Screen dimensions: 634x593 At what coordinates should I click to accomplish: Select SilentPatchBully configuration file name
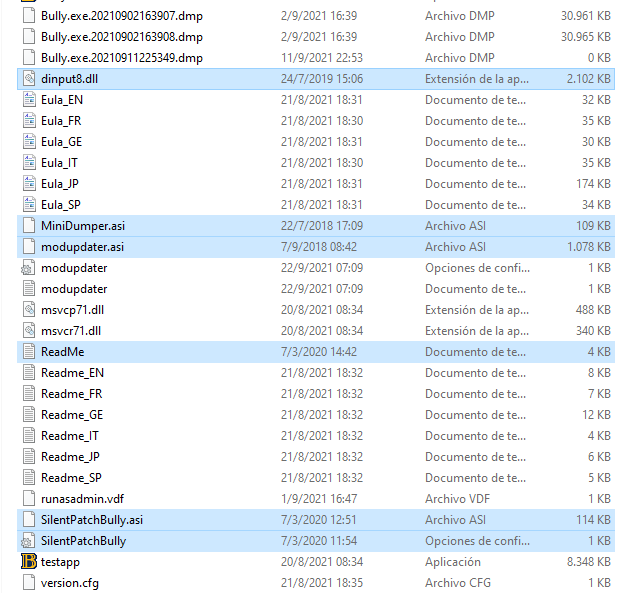[x=83, y=541]
